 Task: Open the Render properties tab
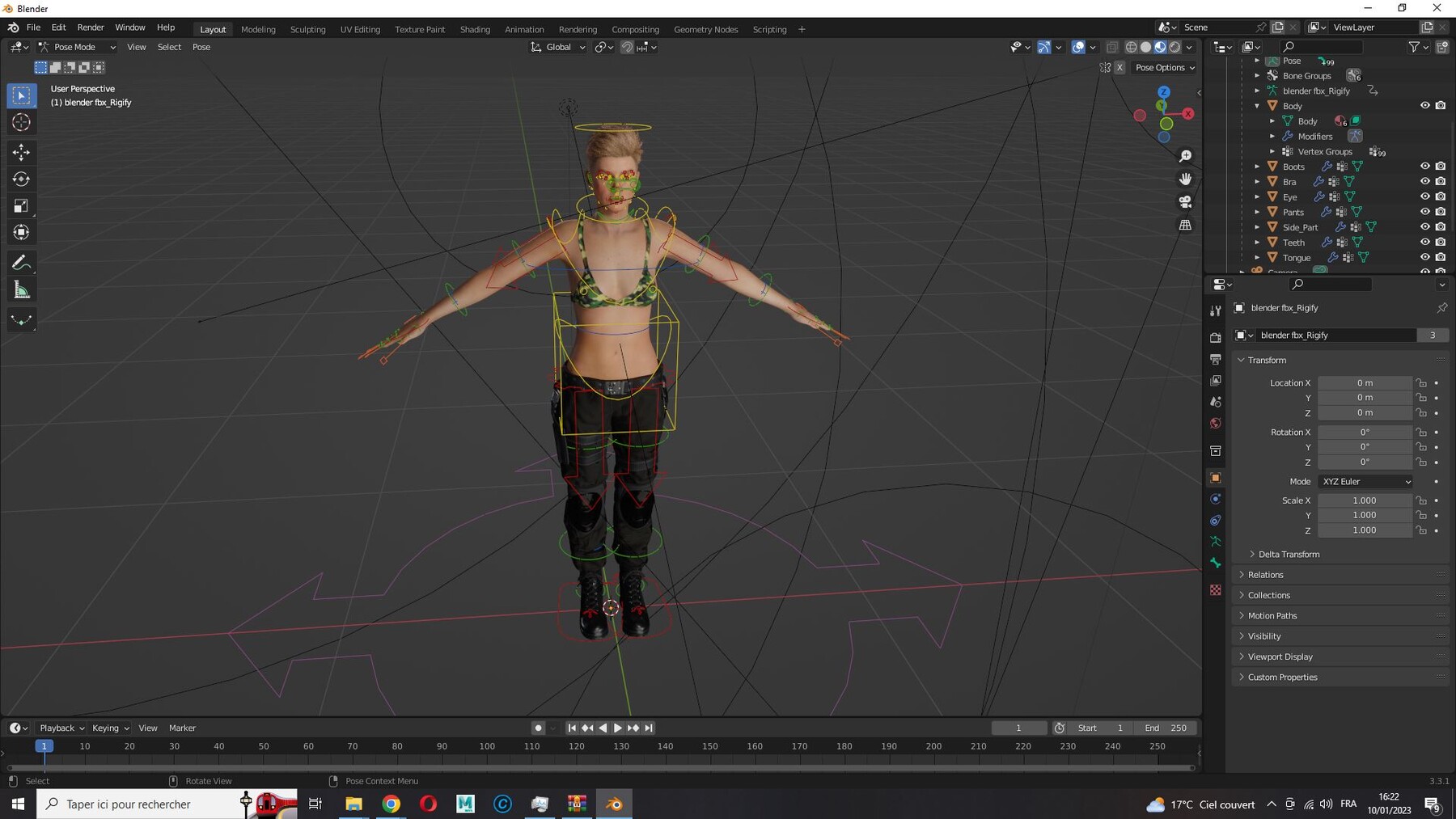pos(1215,337)
